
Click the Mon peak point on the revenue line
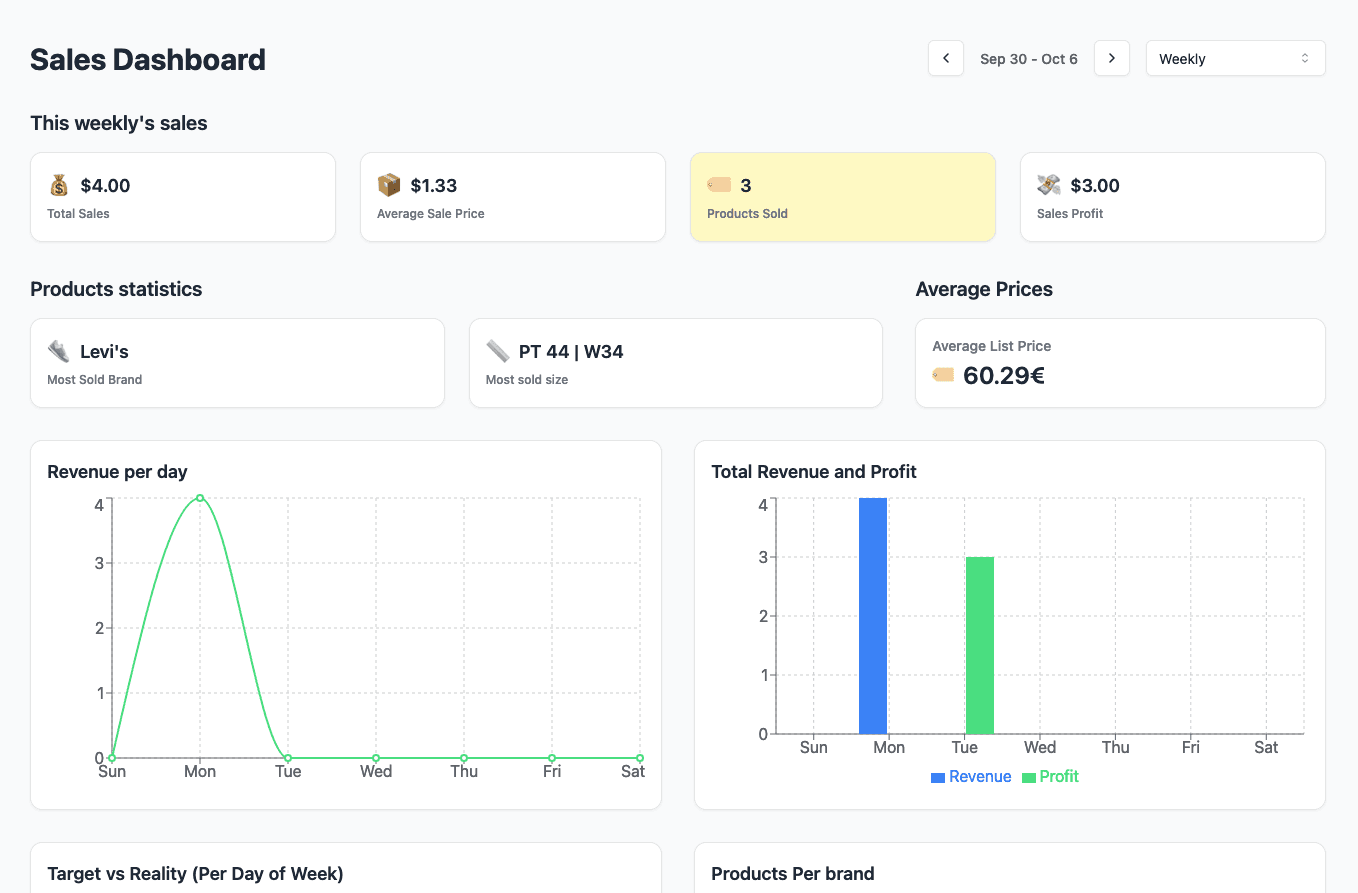(x=200, y=498)
